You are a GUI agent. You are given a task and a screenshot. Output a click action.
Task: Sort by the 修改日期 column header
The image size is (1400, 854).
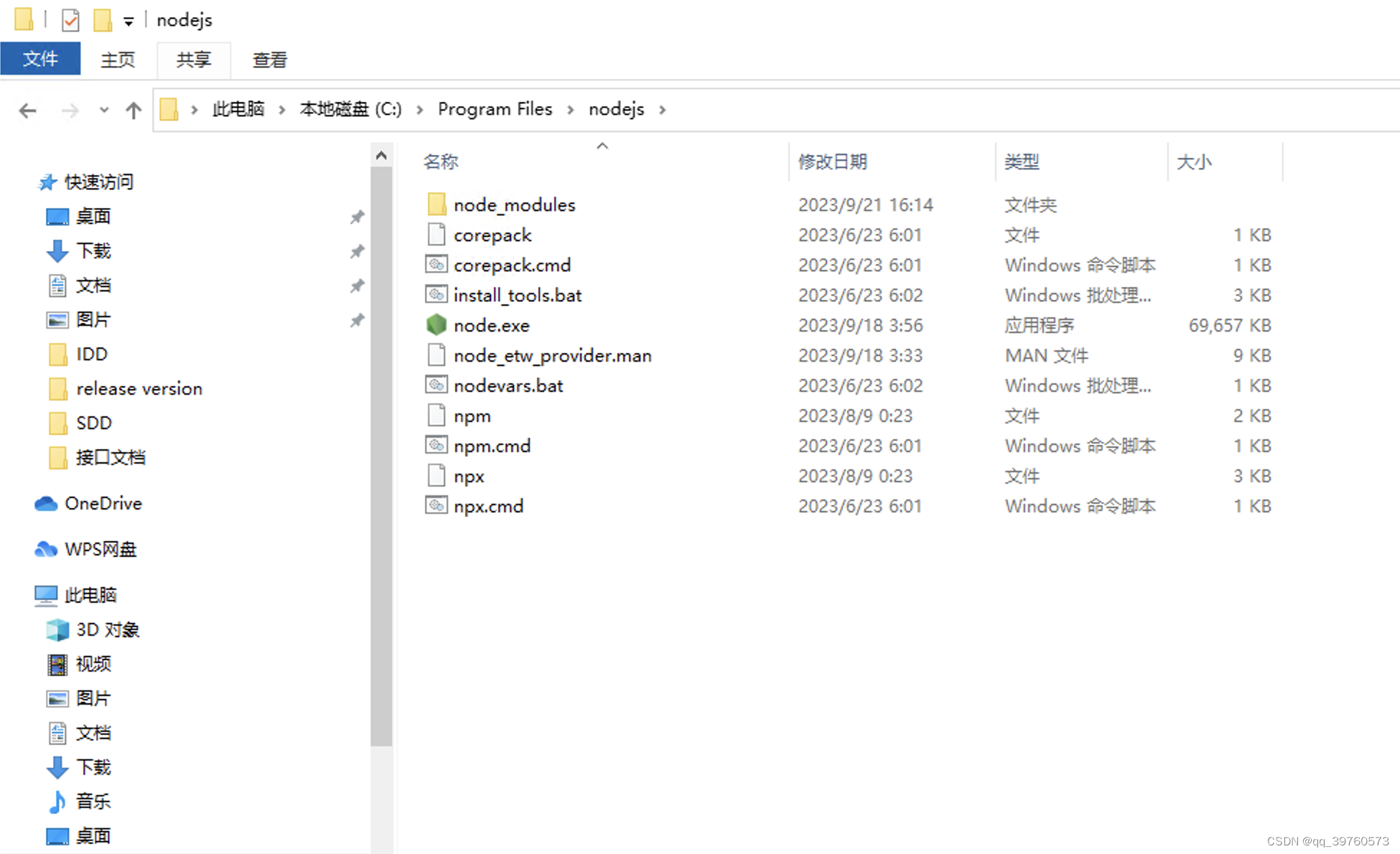click(833, 161)
